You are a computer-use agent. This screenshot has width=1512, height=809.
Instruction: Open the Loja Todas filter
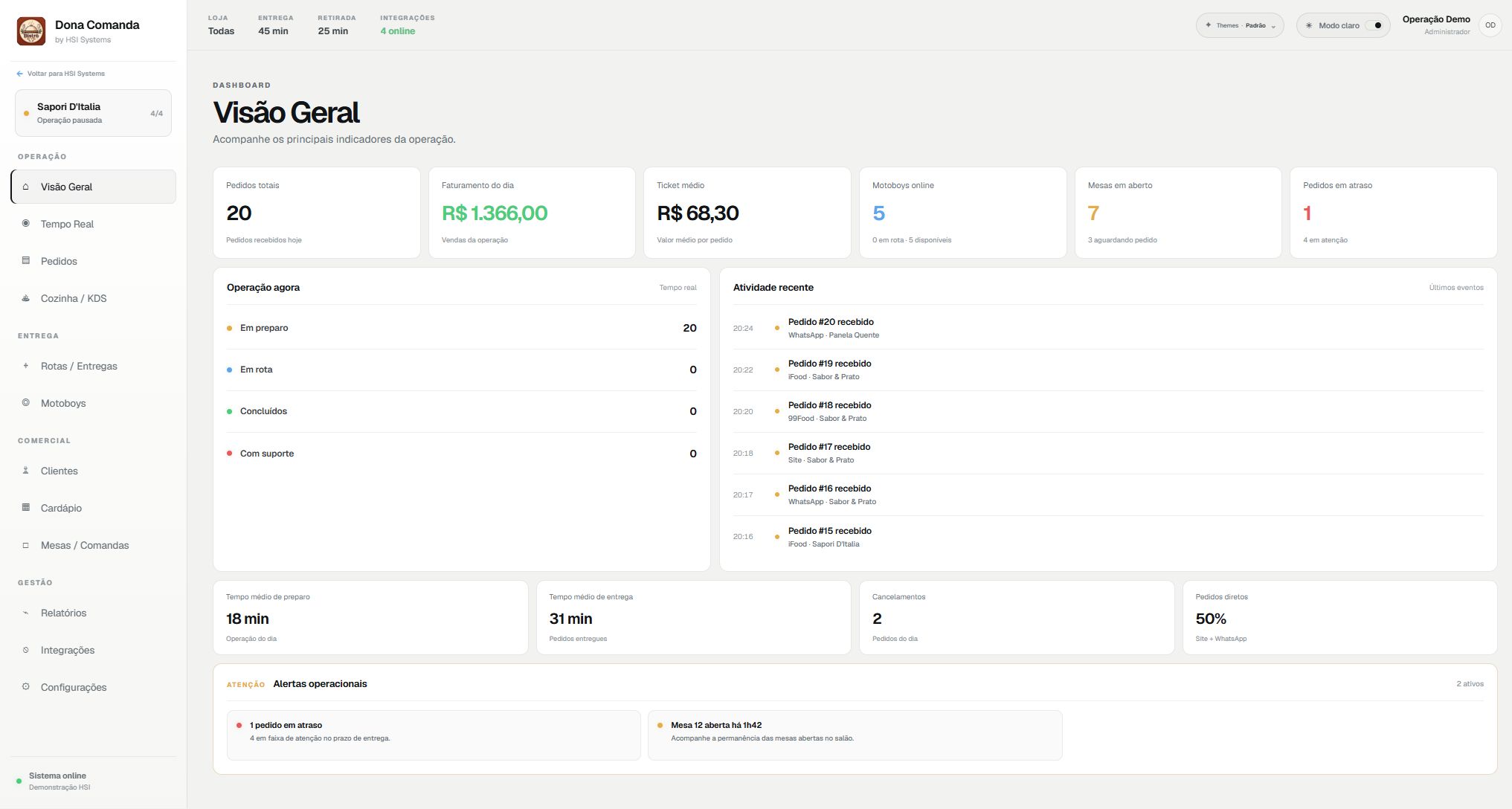[x=221, y=25]
